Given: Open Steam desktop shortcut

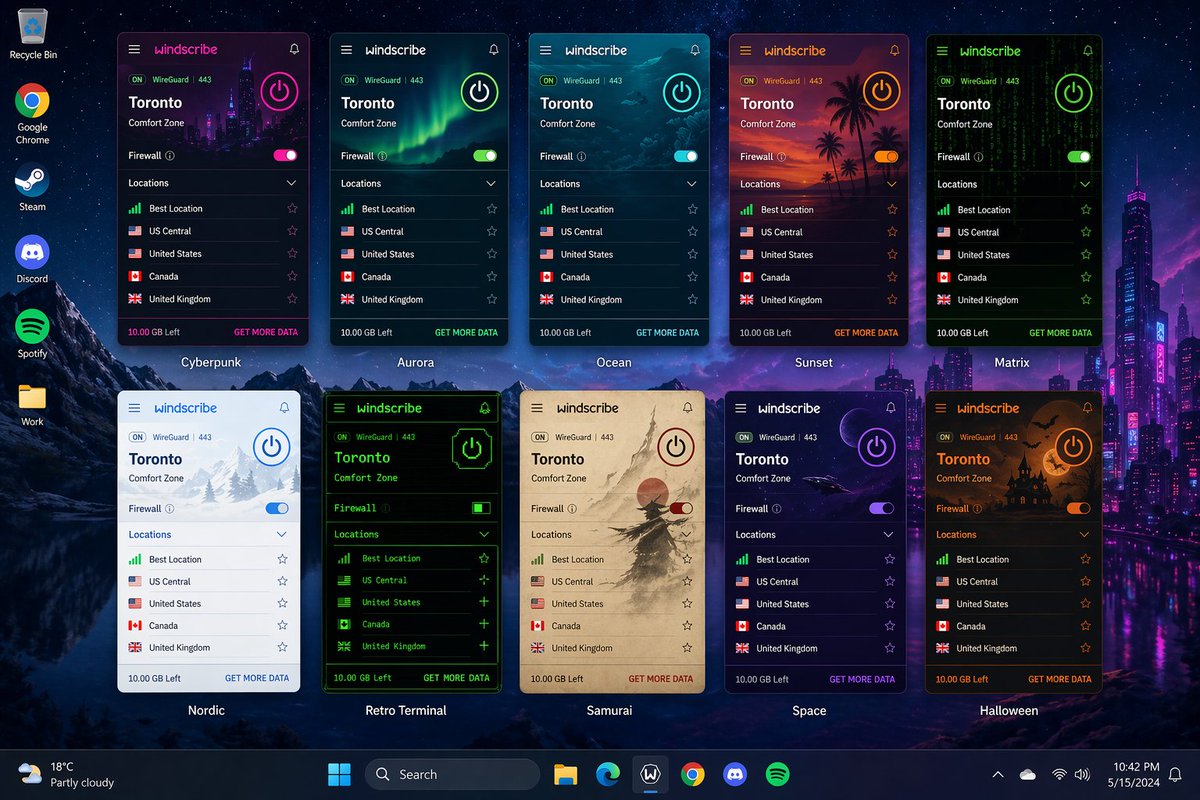Looking at the screenshot, I should coord(32,188).
